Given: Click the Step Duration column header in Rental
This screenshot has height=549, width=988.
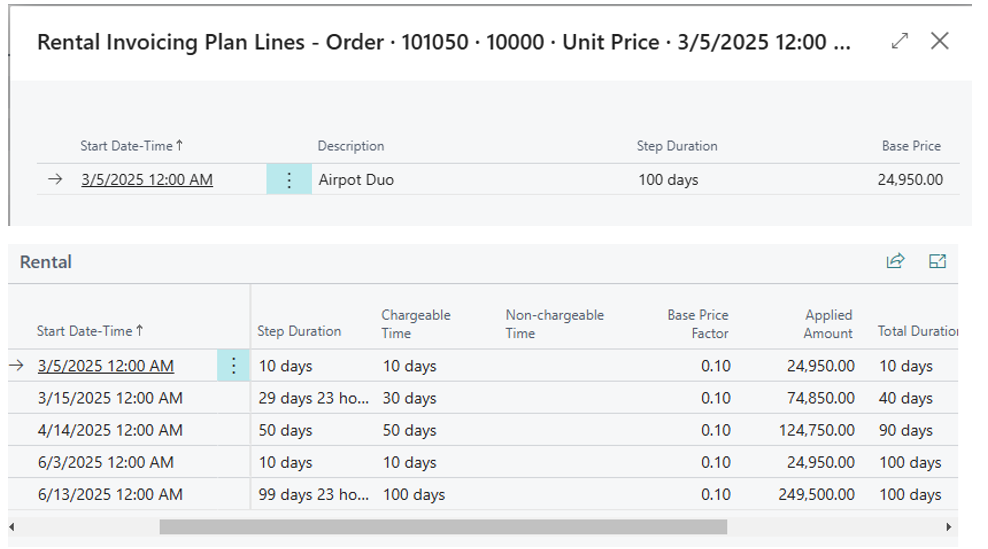Looking at the screenshot, I should (x=299, y=331).
